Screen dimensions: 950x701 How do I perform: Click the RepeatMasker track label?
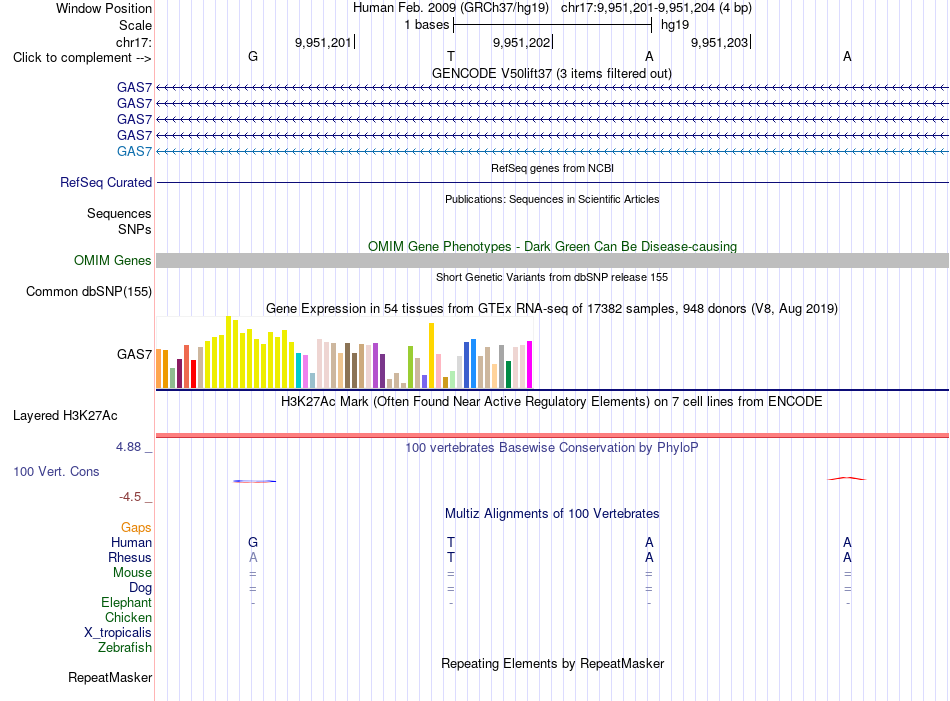(110, 677)
